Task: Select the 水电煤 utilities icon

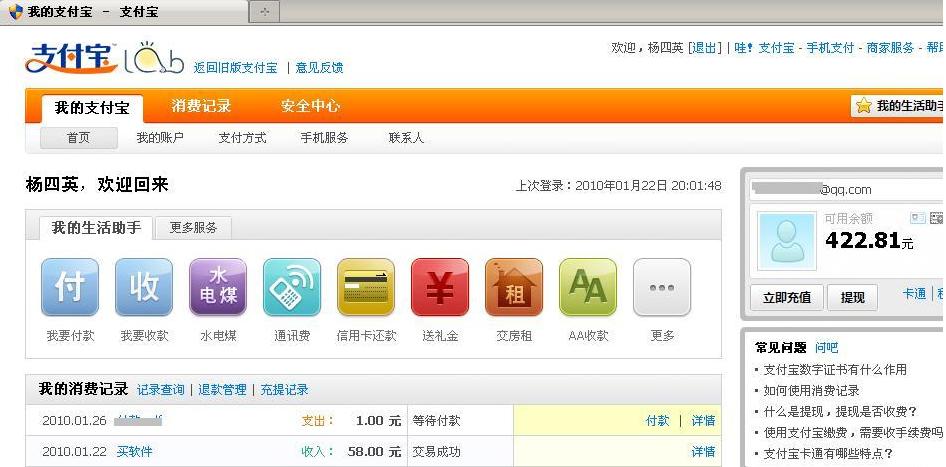Action: coord(218,287)
